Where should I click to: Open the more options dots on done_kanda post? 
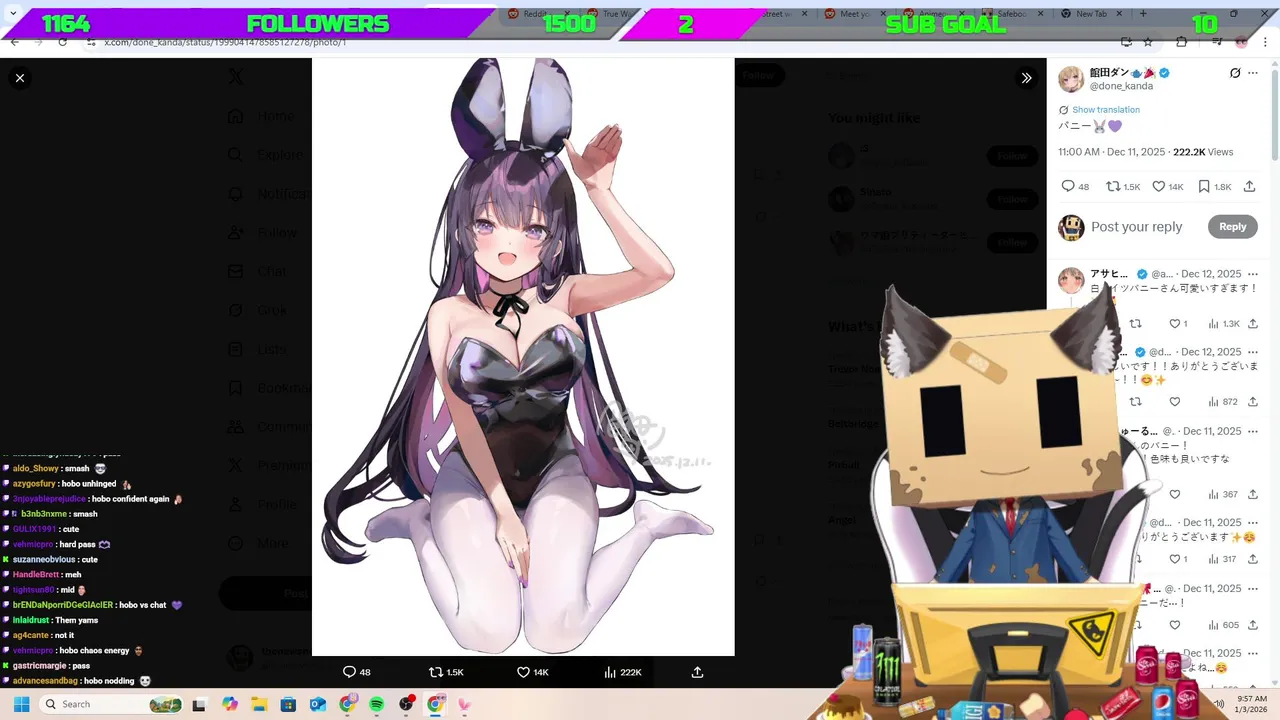[1253, 73]
